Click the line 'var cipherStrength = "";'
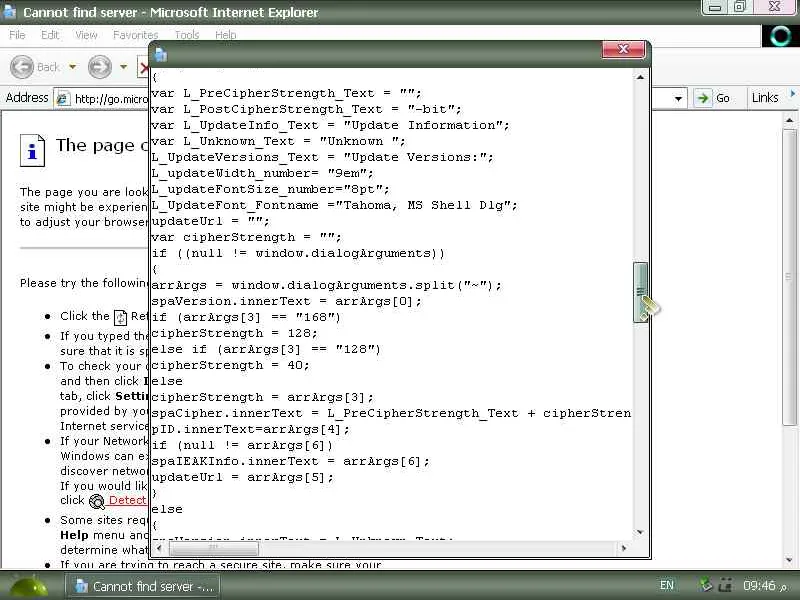This screenshot has height=600, width=800. (x=246, y=237)
